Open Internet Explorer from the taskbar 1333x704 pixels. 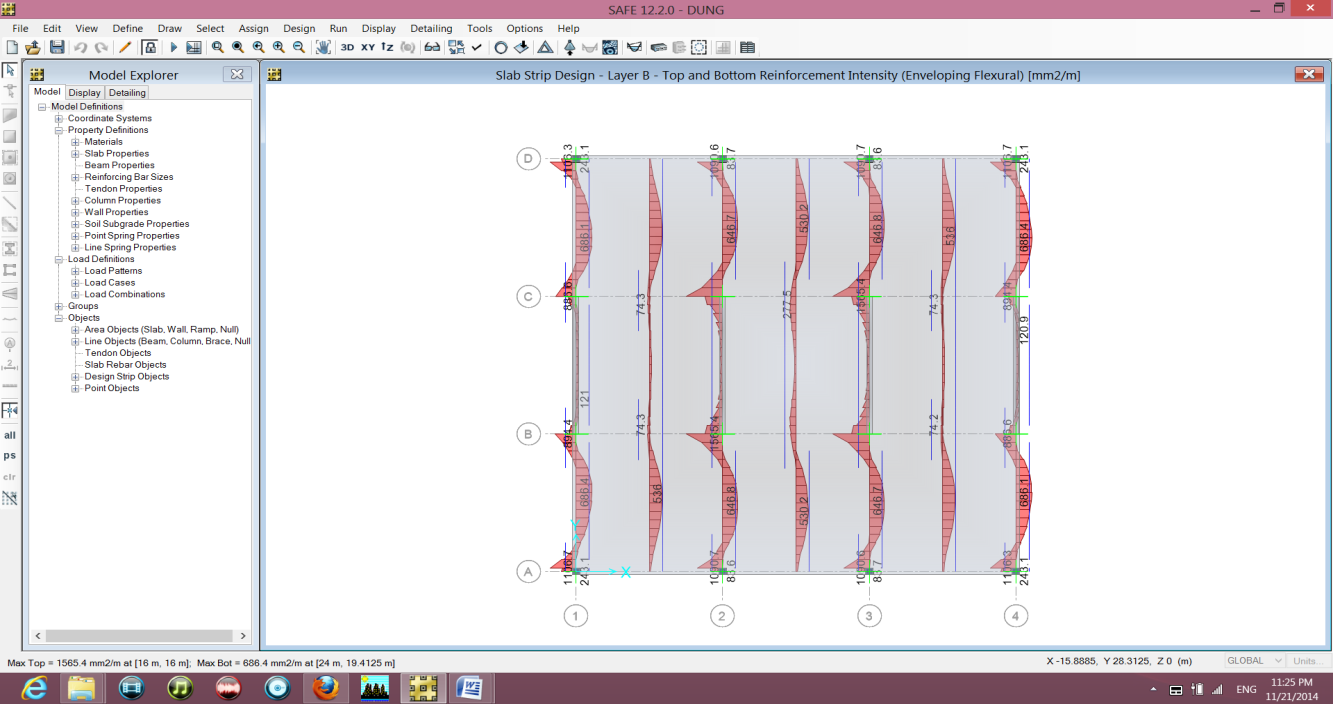pos(33,688)
